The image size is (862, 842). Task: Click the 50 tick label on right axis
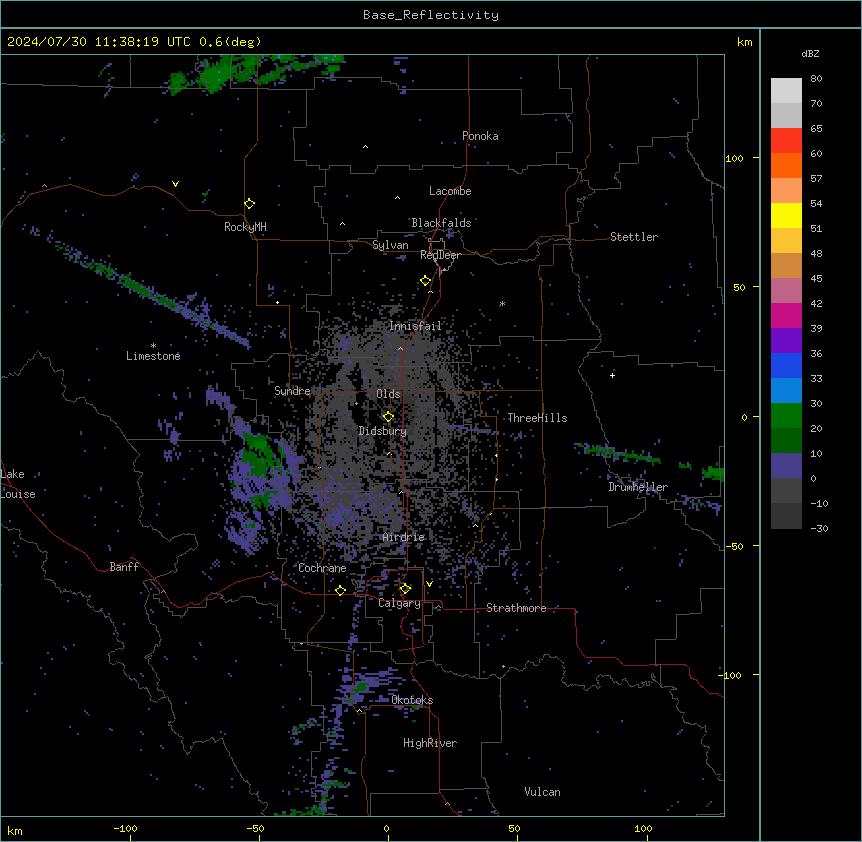pyautogui.click(x=739, y=287)
